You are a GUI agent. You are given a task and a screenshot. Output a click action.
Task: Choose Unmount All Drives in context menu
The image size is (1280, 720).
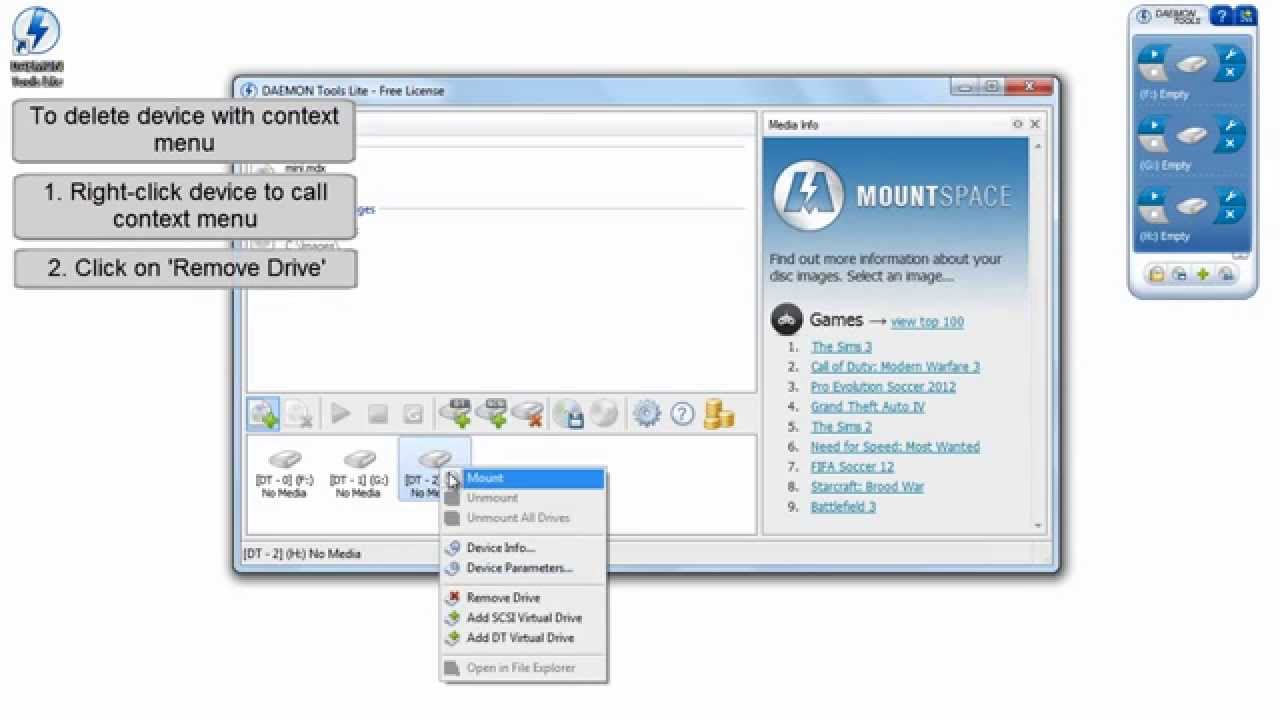point(523,518)
